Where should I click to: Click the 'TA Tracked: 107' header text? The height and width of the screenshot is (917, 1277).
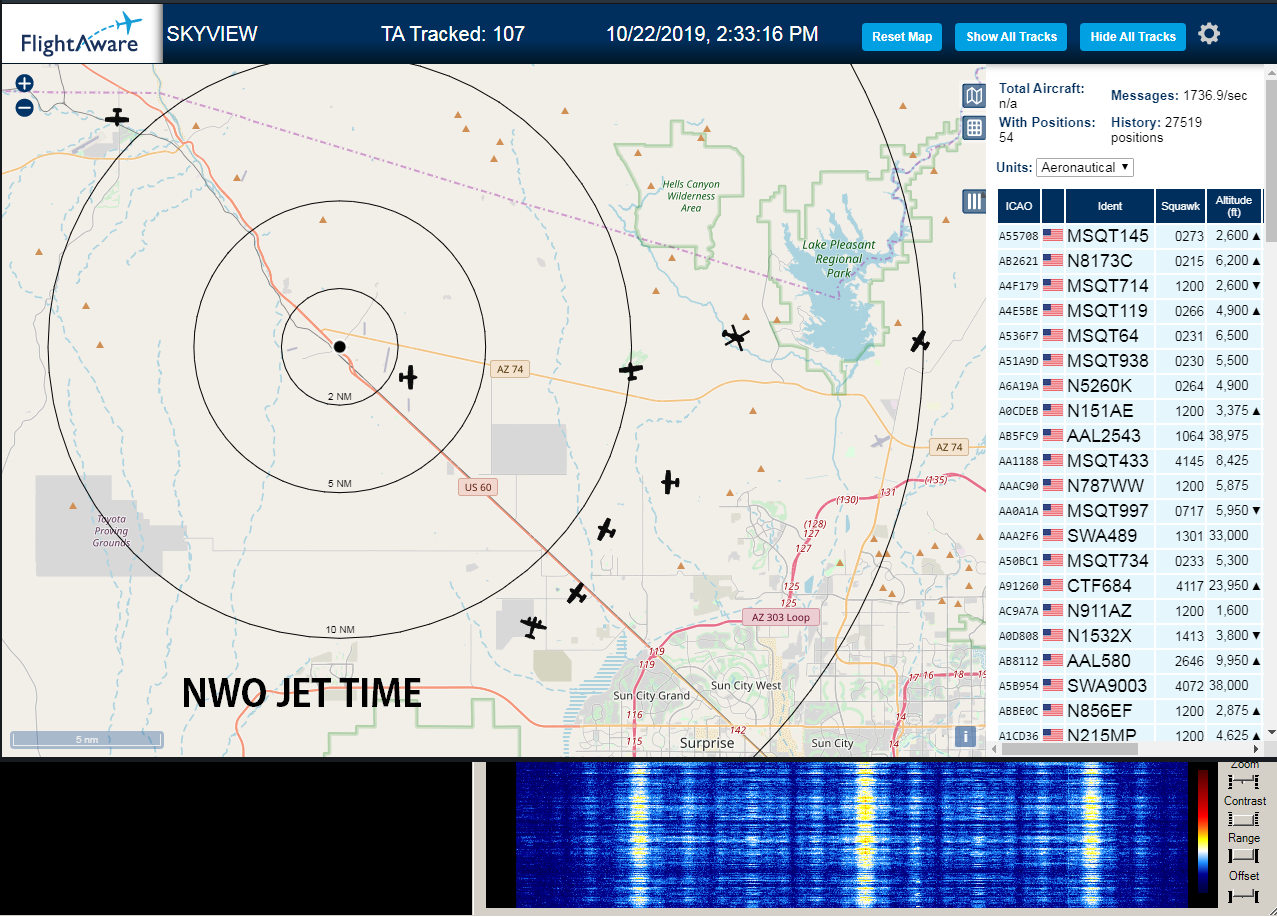(453, 34)
